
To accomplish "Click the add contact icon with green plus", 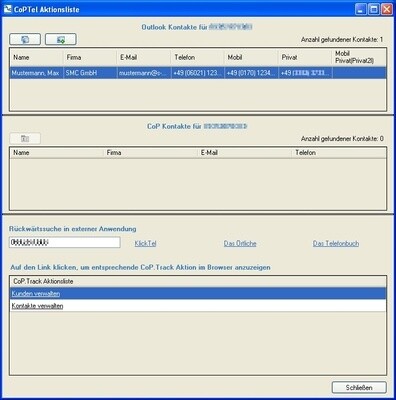I will pyautogui.click(x=61, y=39).
